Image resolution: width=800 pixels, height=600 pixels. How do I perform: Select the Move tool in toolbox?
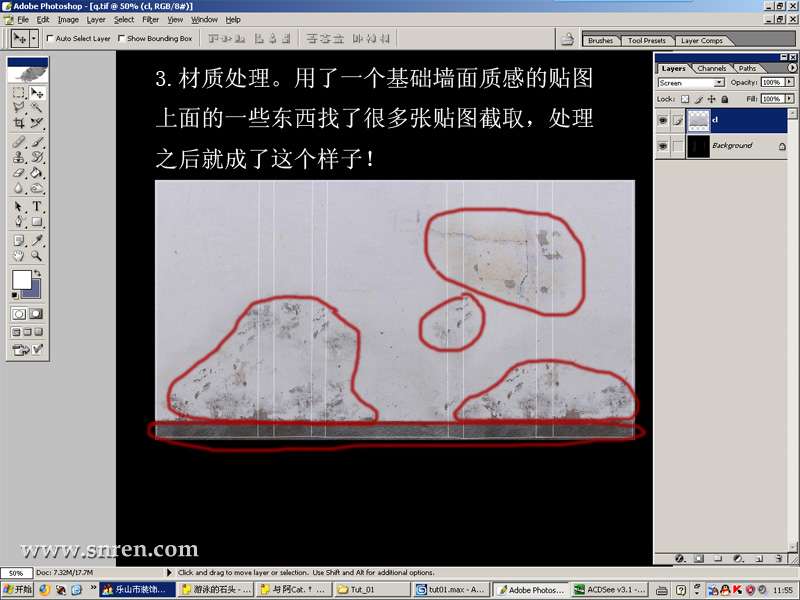coord(37,93)
